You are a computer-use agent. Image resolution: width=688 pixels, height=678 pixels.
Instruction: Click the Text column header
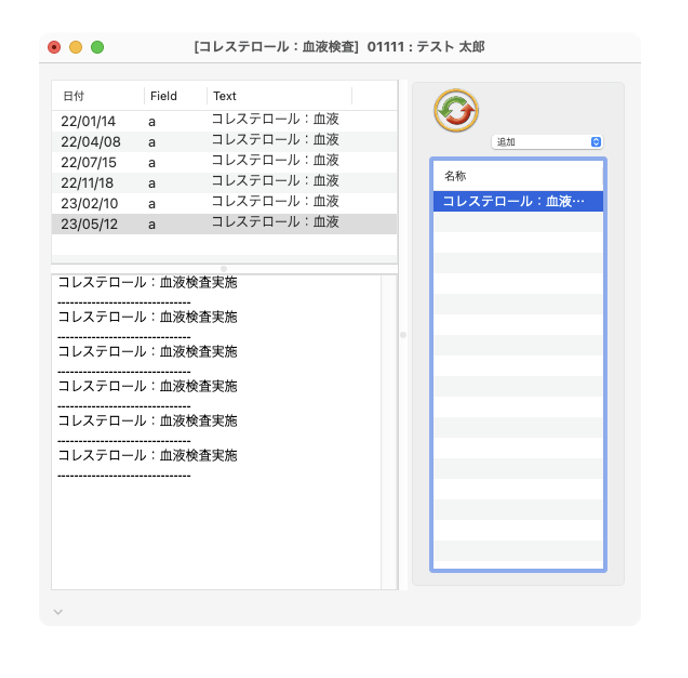coord(279,96)
